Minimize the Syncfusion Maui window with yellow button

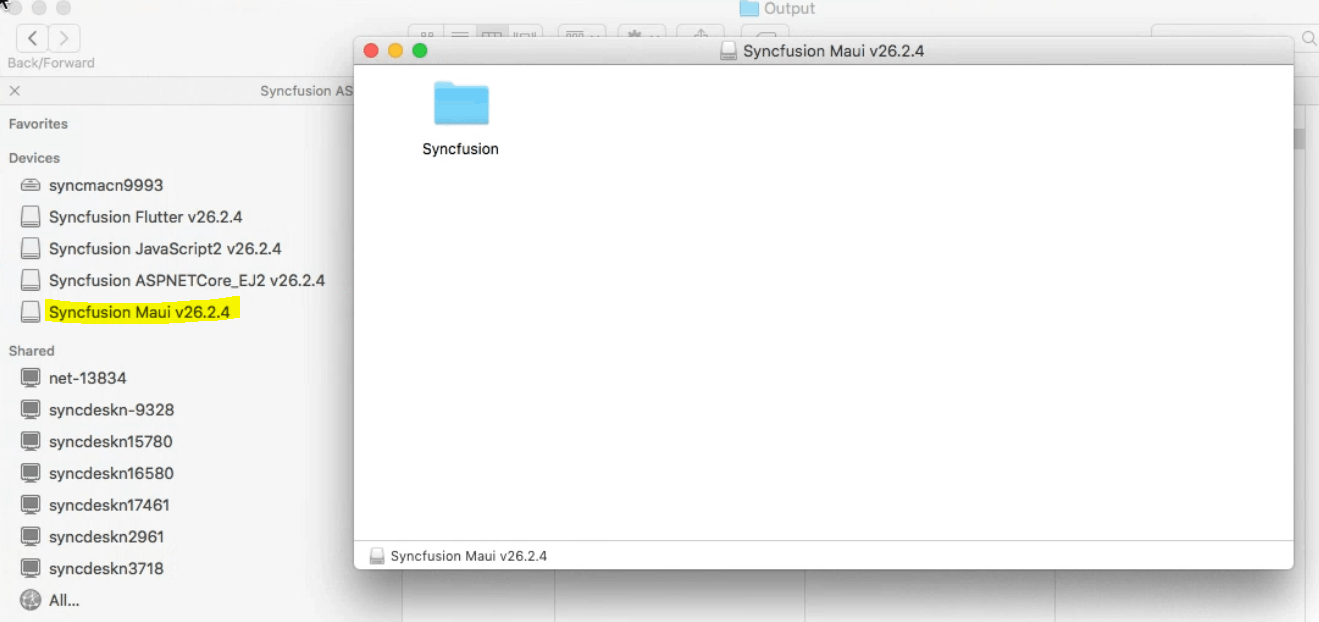[395, 51]
